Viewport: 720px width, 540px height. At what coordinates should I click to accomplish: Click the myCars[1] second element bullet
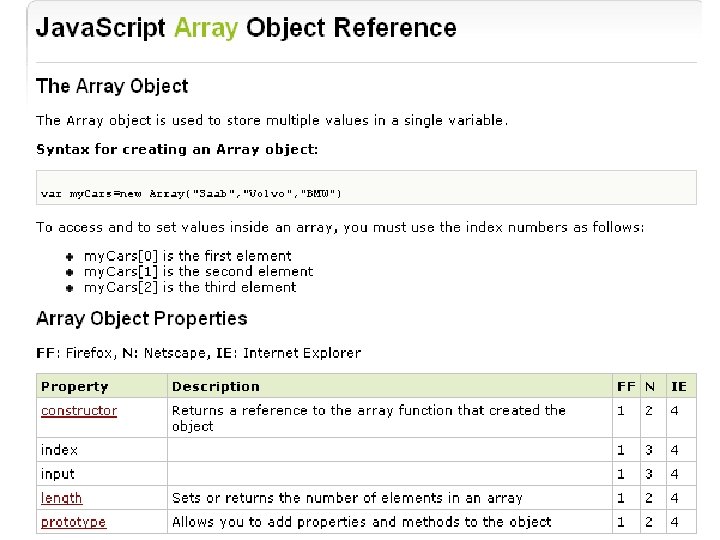(198, 271)
